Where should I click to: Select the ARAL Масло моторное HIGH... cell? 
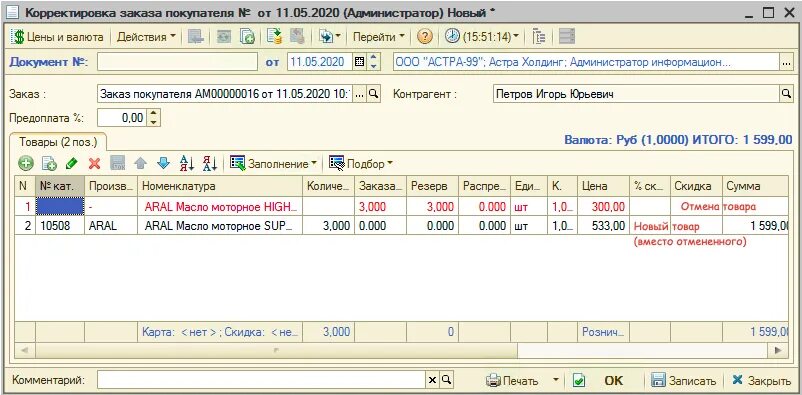[x=220, y=207]
